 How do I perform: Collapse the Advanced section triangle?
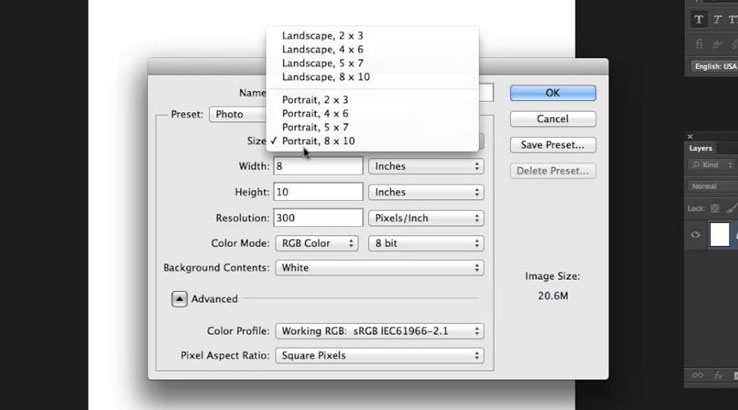[181, 298]
